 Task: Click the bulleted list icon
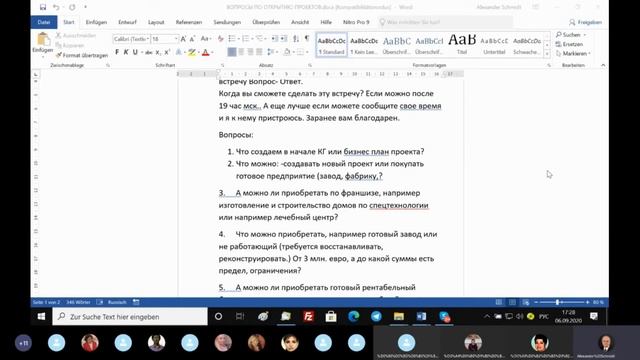[x=232, y=39]
